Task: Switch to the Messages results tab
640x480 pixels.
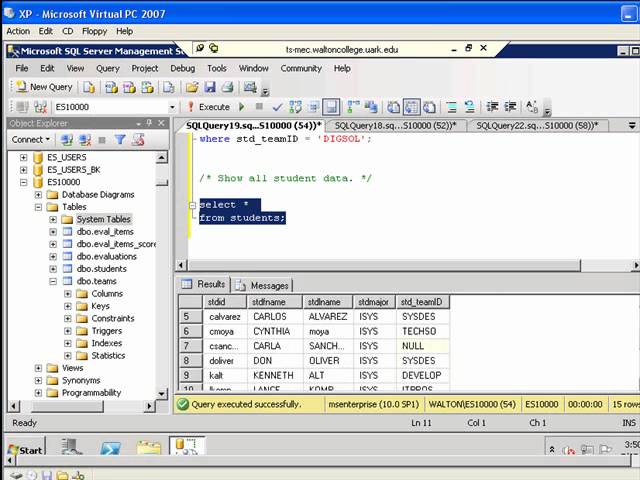Action: tap(264, 286)
